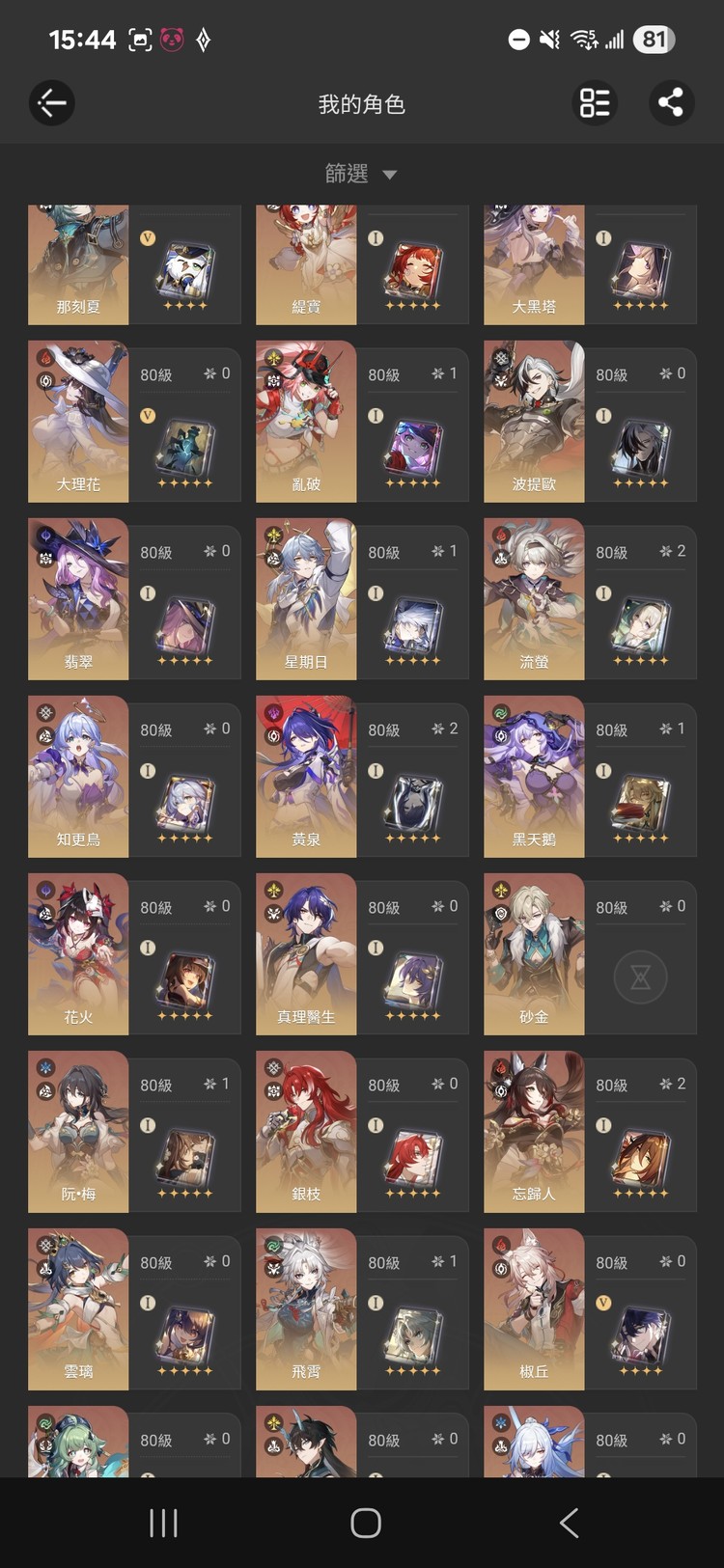The image size is (724, 1568).
Task: Open the 黃泉 character portrait
Action: (x=306, y=776)
